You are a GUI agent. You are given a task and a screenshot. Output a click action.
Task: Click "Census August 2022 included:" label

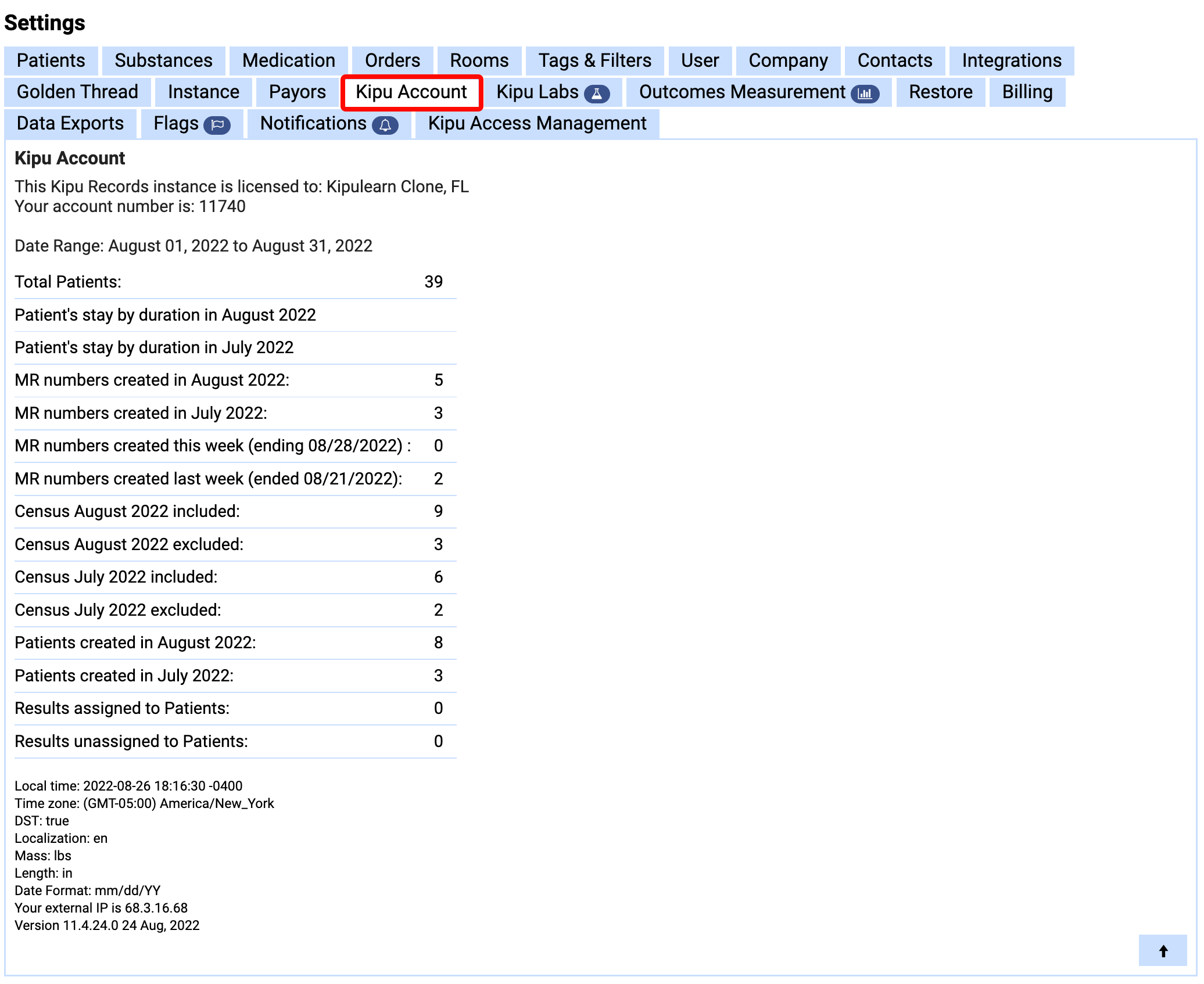[x=127, y=511]
